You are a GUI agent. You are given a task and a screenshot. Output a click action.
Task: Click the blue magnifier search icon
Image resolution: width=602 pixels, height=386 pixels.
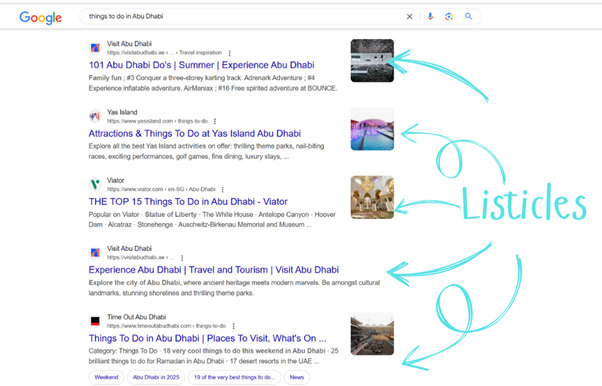(468, 16)
